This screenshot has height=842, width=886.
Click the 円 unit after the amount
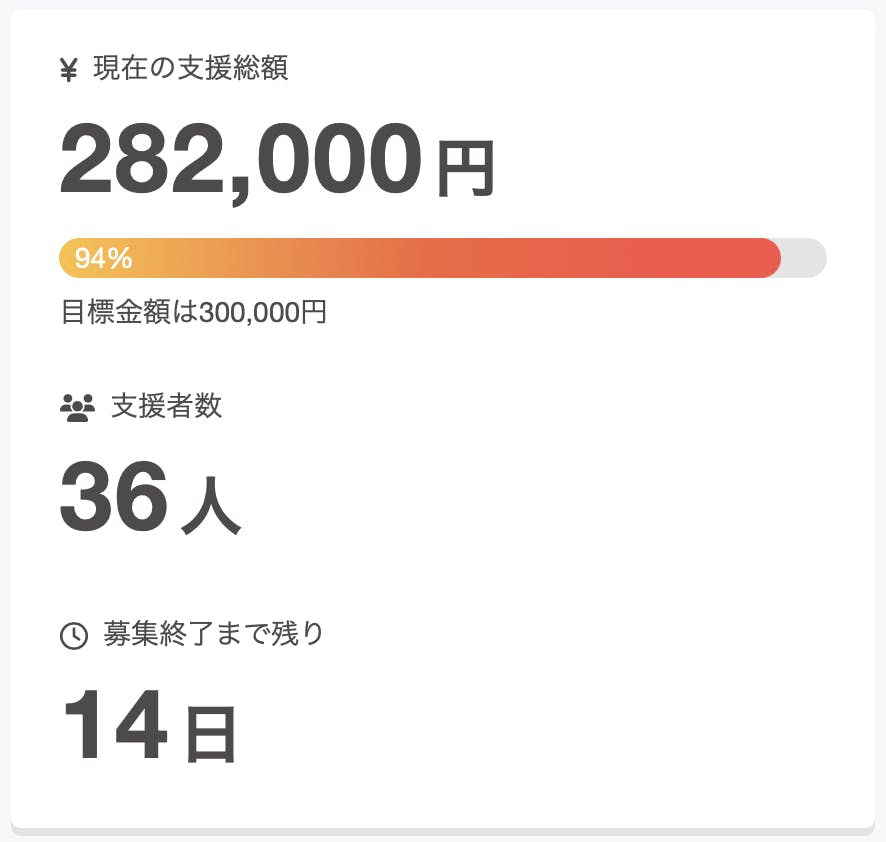pyautogui.click(x=465, y=170)
